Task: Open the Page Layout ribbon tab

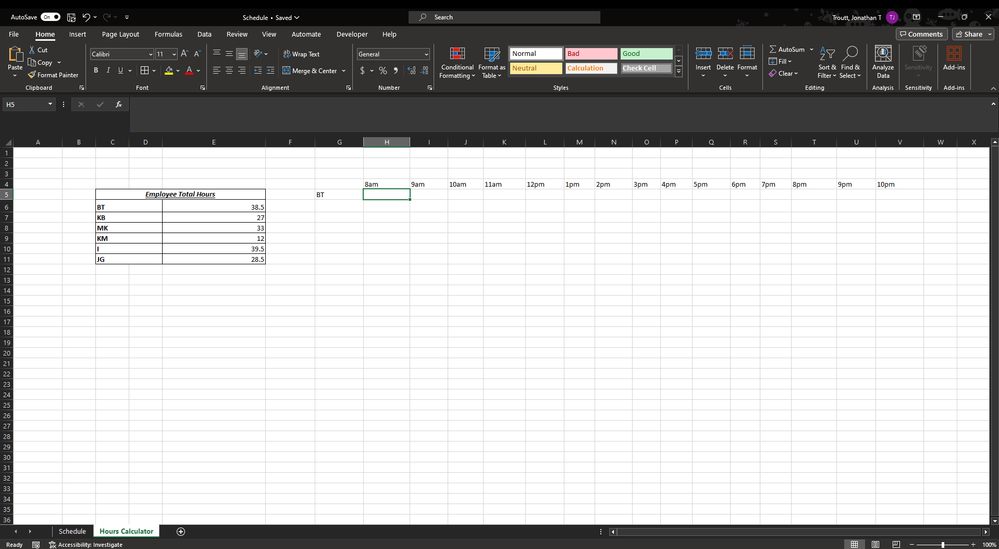Action: pyautogui.click(x=120, y=34)
